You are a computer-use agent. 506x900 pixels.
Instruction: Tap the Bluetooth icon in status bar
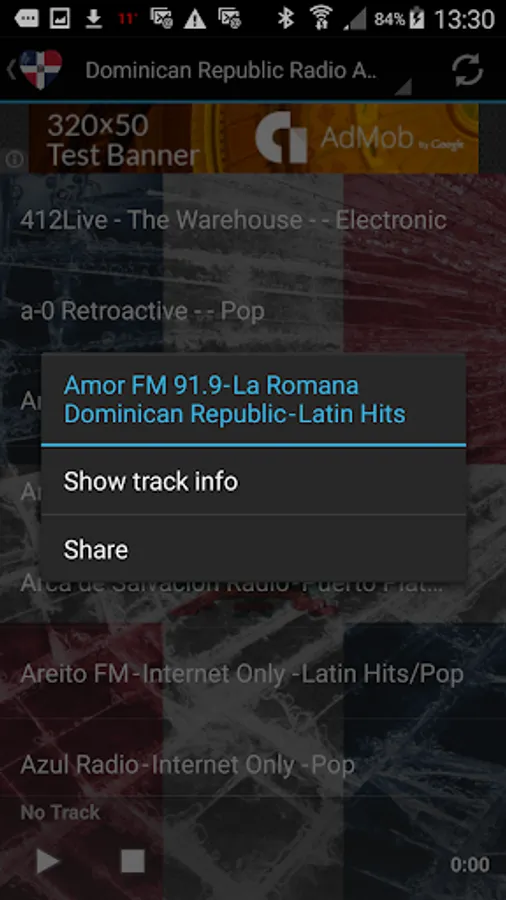pos(286,20)
